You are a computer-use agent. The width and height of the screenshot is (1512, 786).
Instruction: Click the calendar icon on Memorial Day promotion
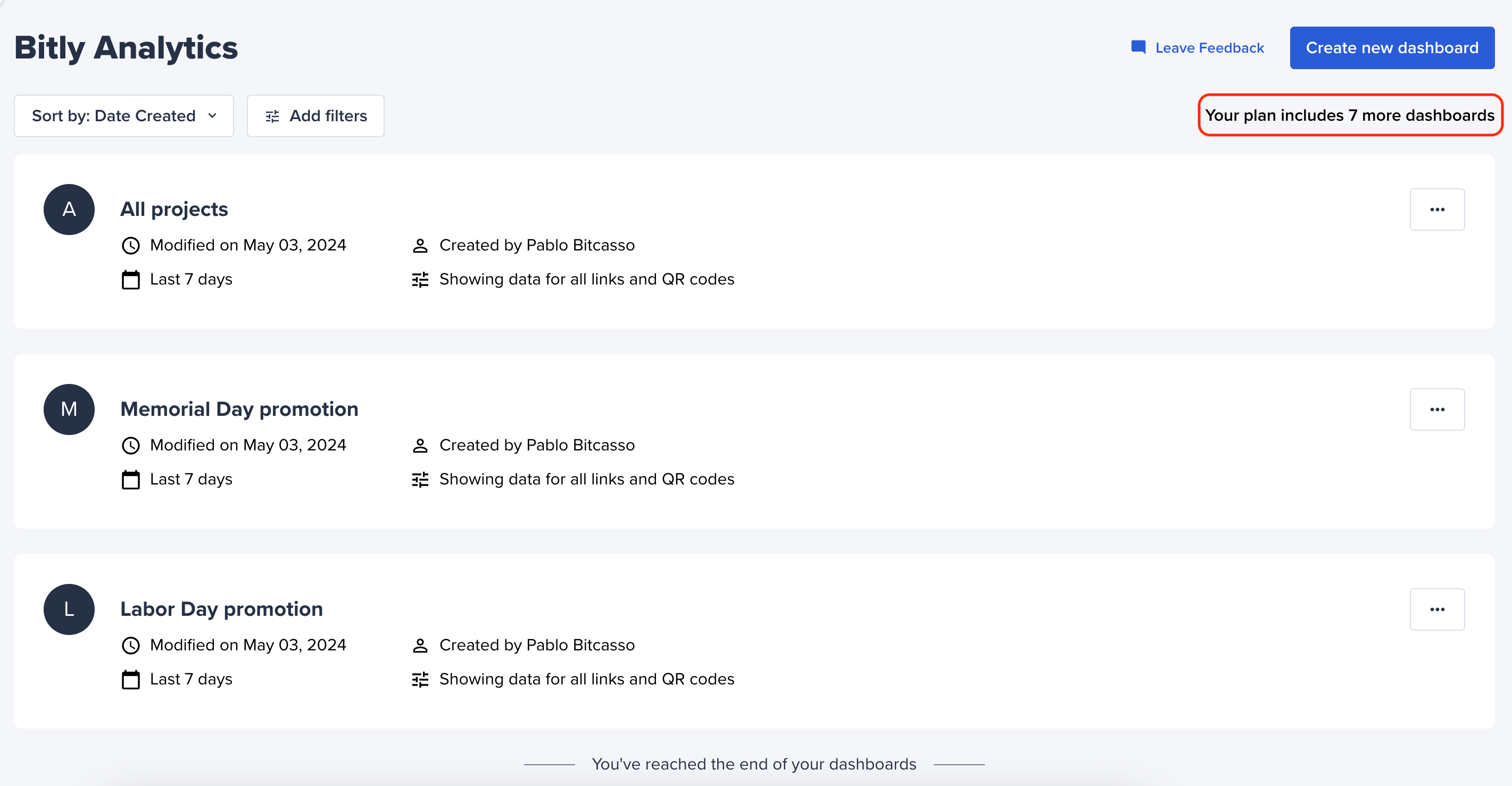[130, 479]
